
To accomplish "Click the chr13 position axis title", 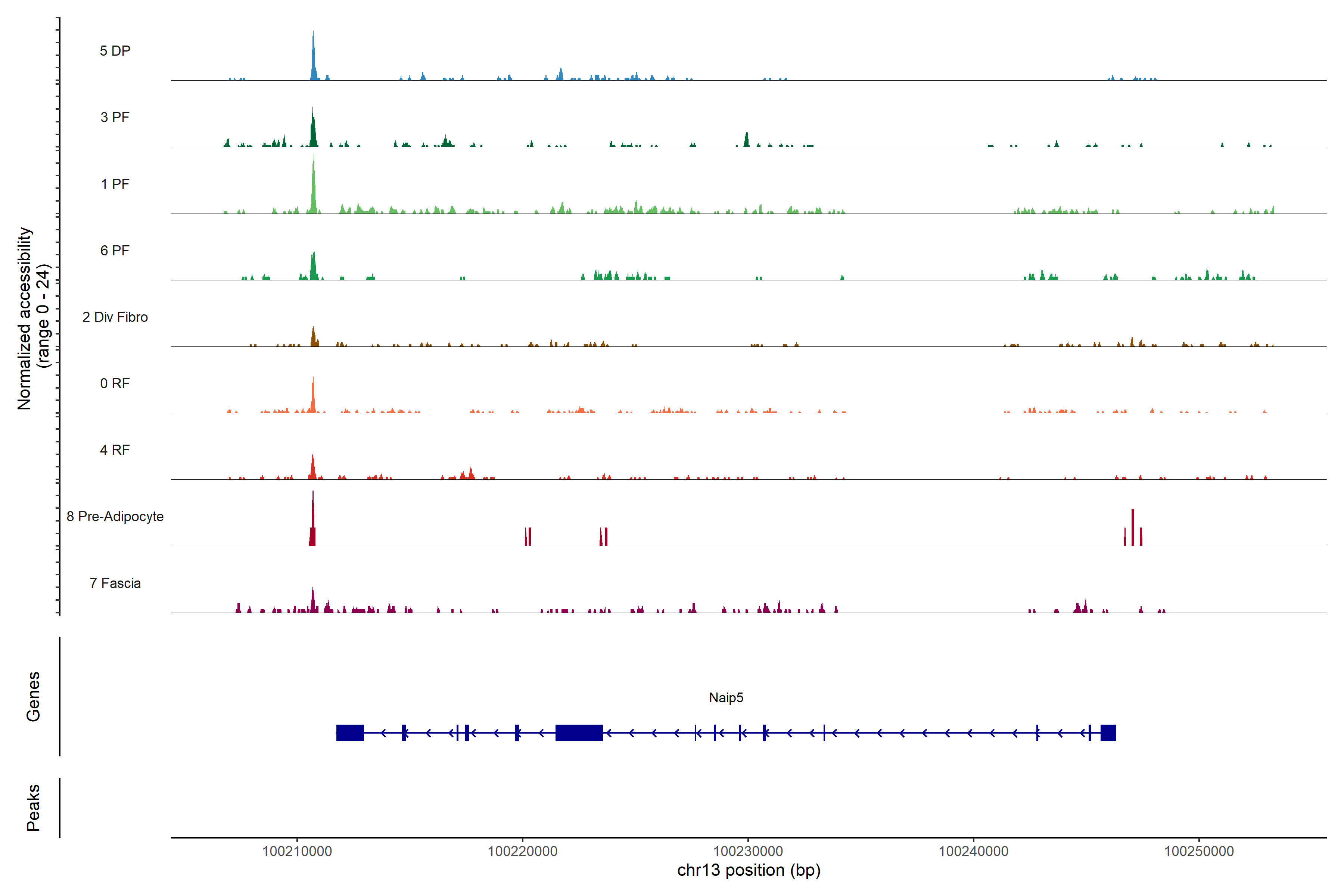I will coord(749,870).
